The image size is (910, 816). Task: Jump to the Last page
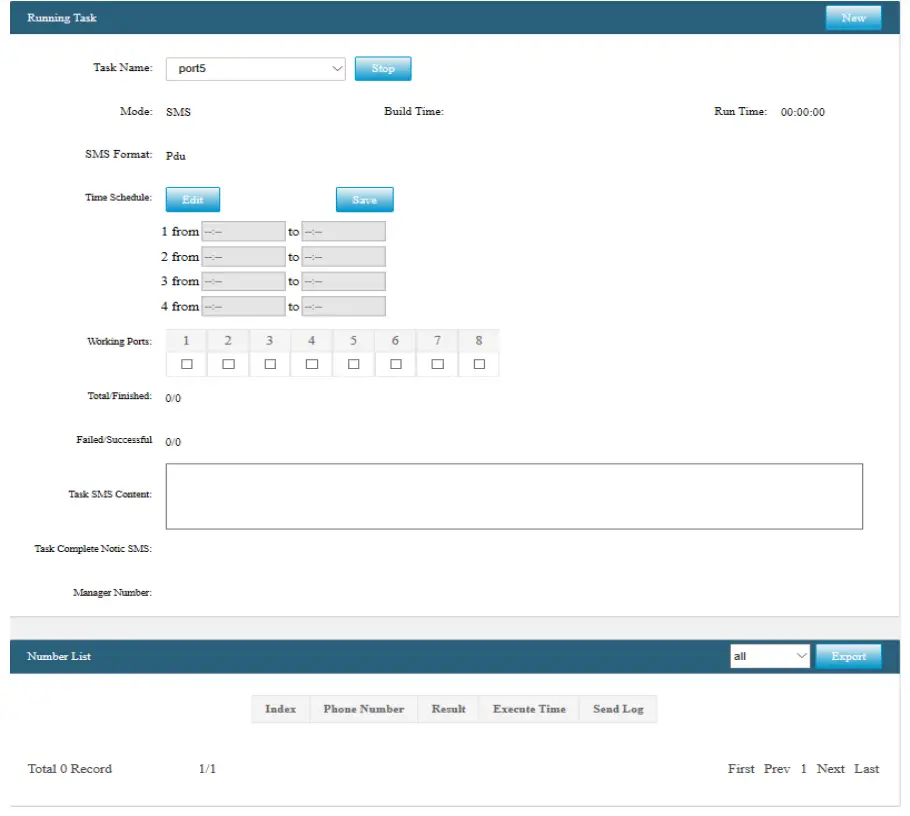click(x=866, y=769)
